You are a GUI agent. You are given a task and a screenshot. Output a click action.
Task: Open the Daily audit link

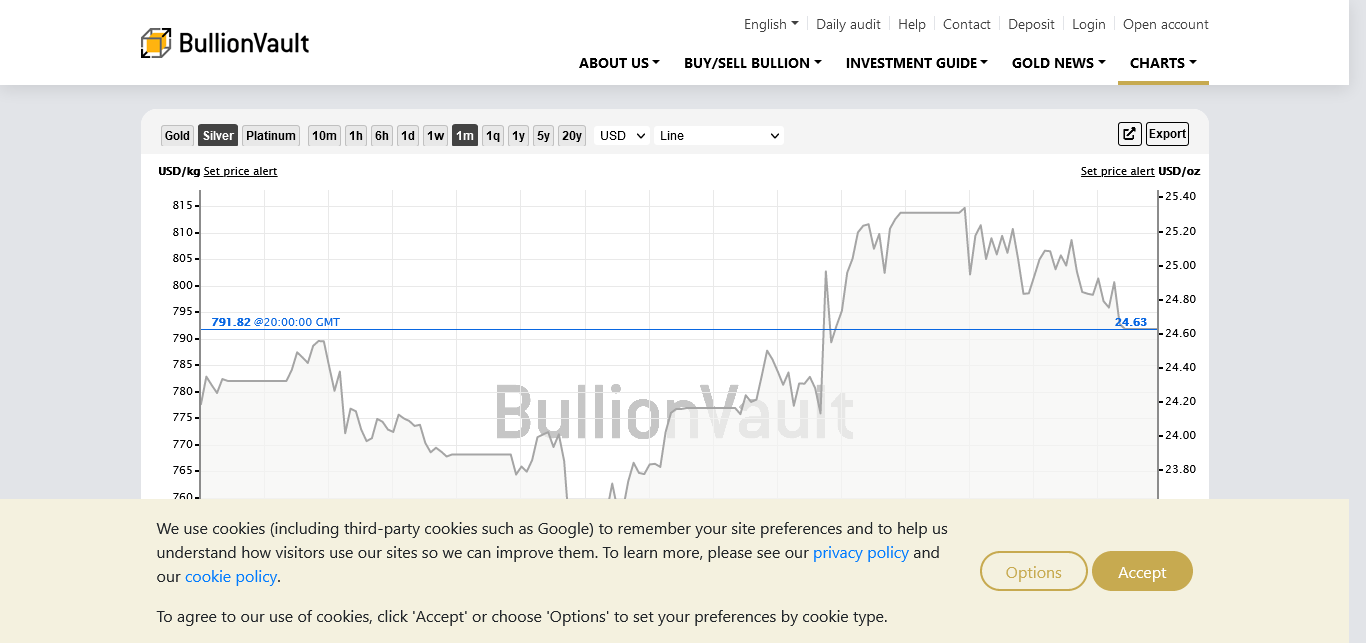pyautogui.click(x=848, y=24)
